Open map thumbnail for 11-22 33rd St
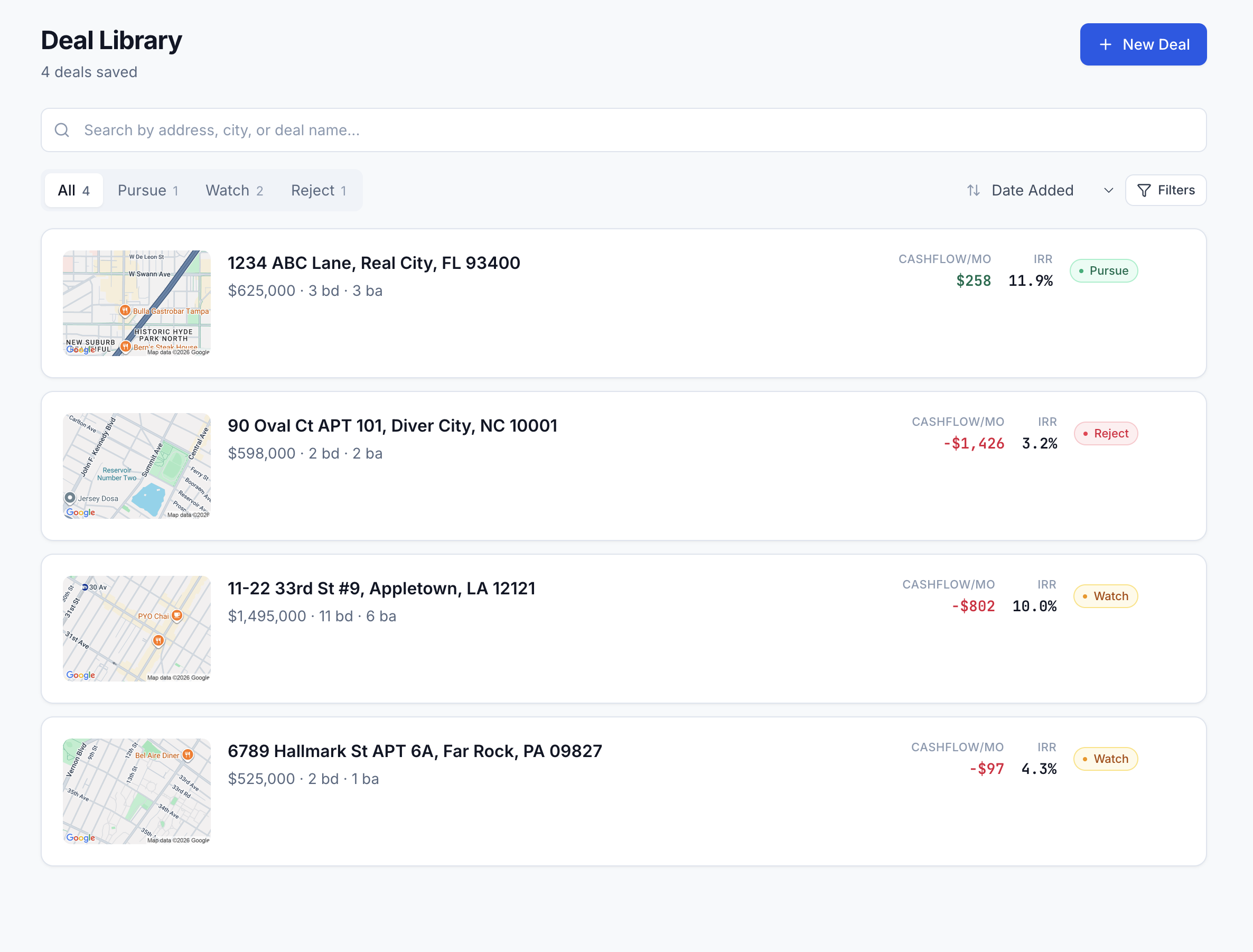Viewport: 1253px width, 952px height. [x=136, y=629]
